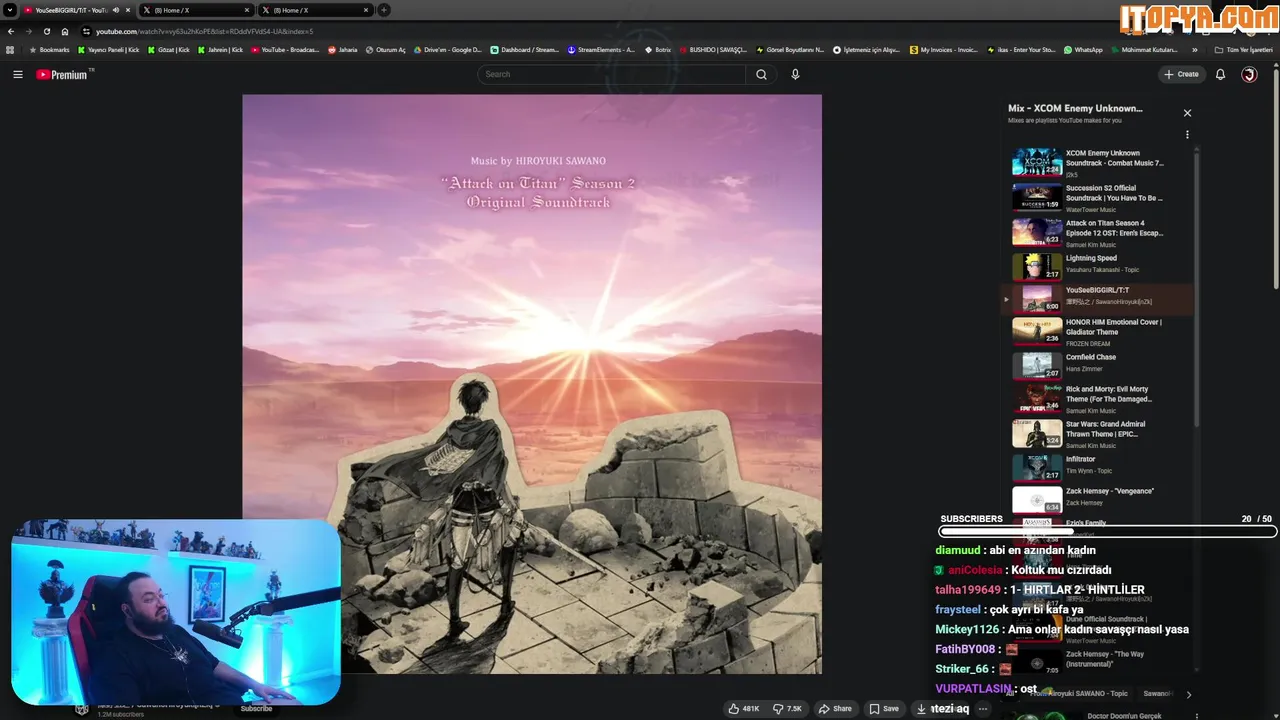The height and width of the screenshot is (720, 1280).
Task: Open the WhatsApp bookmark
Action: coord(1083,49)
